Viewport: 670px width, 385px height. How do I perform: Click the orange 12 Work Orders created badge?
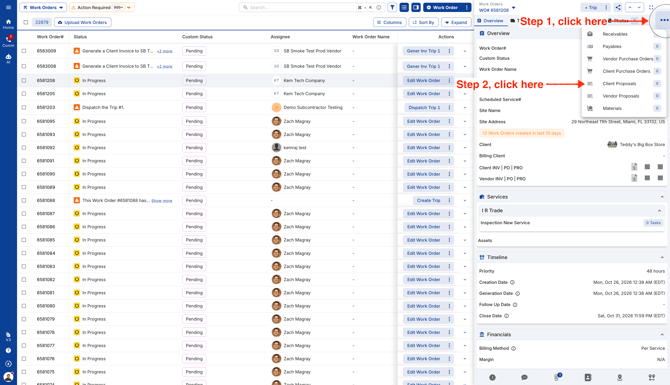point(521,133)
